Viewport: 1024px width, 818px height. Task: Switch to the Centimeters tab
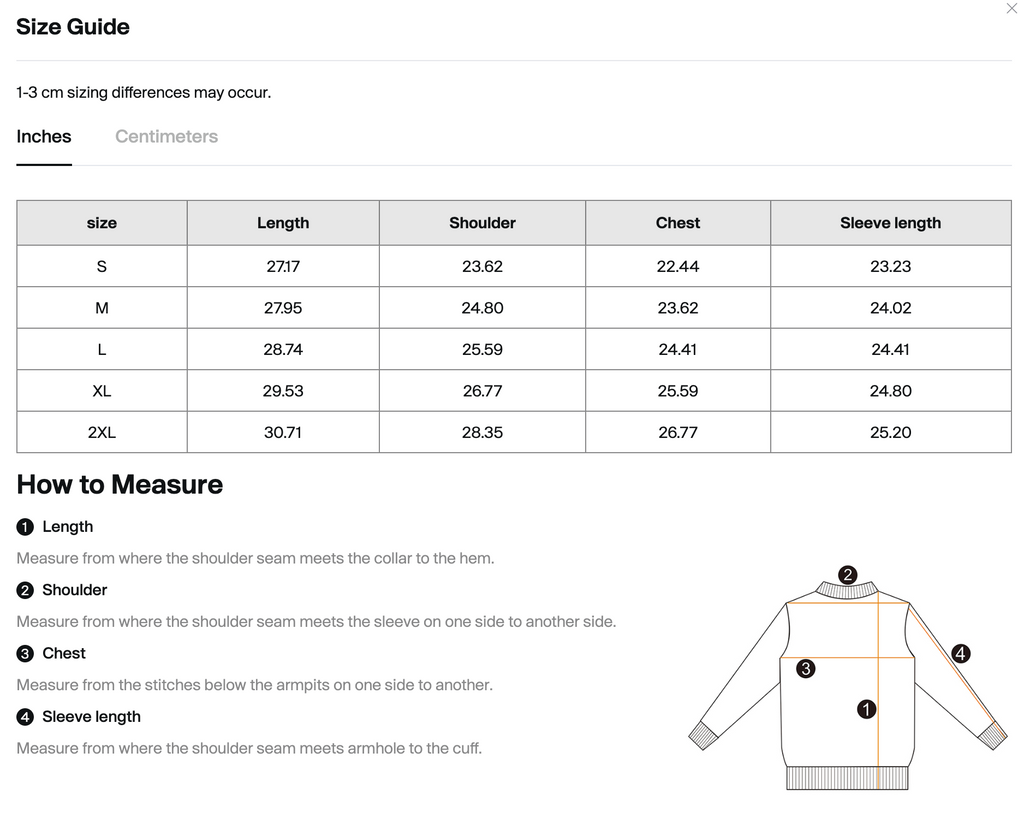pos(167,136)
